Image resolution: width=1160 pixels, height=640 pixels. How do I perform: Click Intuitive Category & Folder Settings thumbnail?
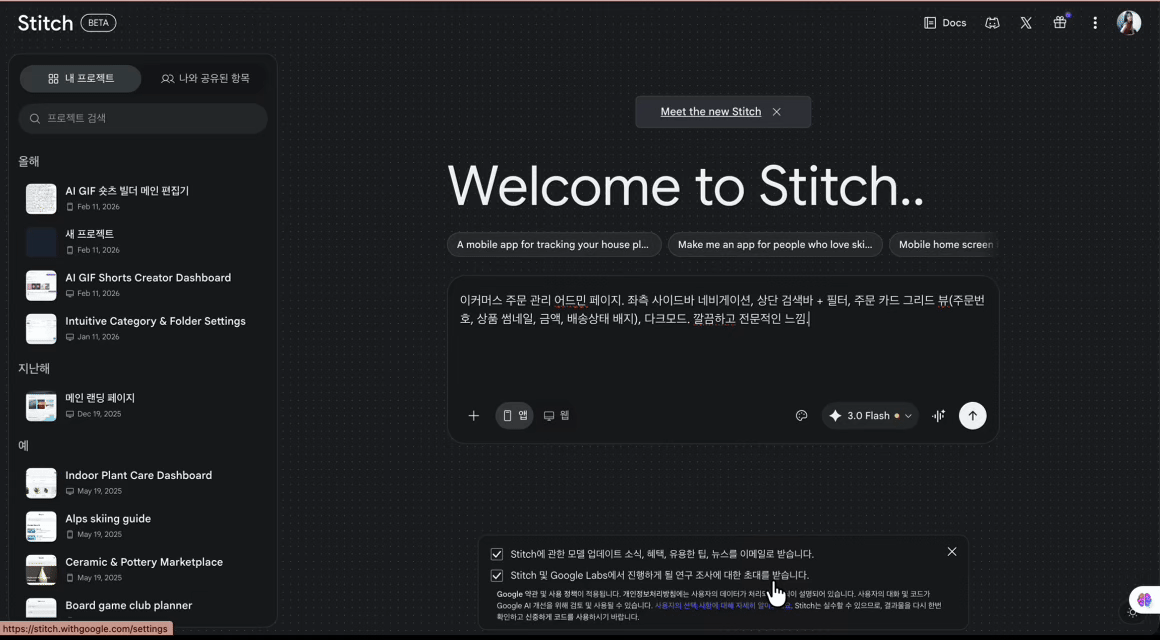[41, 329]
